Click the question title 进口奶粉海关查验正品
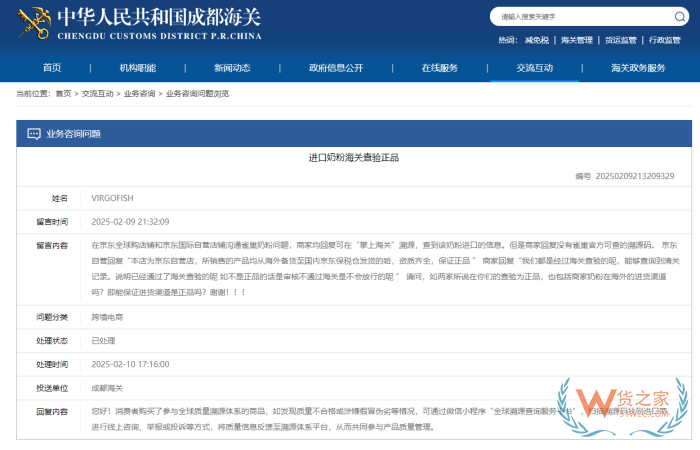700x450 pixels. tap(354, 158)
